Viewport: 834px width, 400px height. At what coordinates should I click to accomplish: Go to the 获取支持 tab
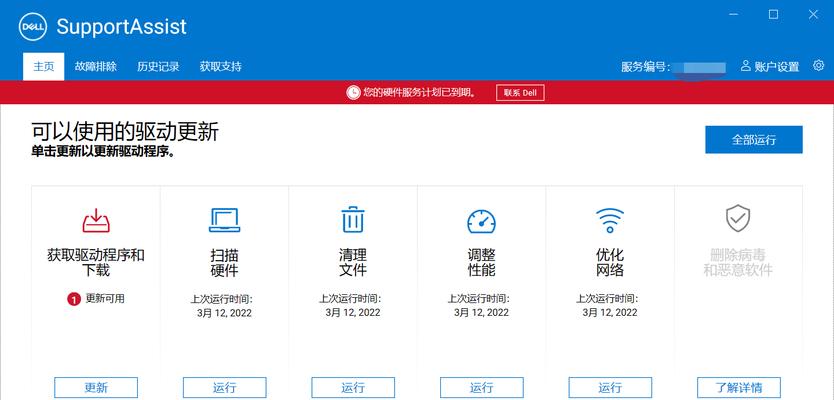[221, 66]
